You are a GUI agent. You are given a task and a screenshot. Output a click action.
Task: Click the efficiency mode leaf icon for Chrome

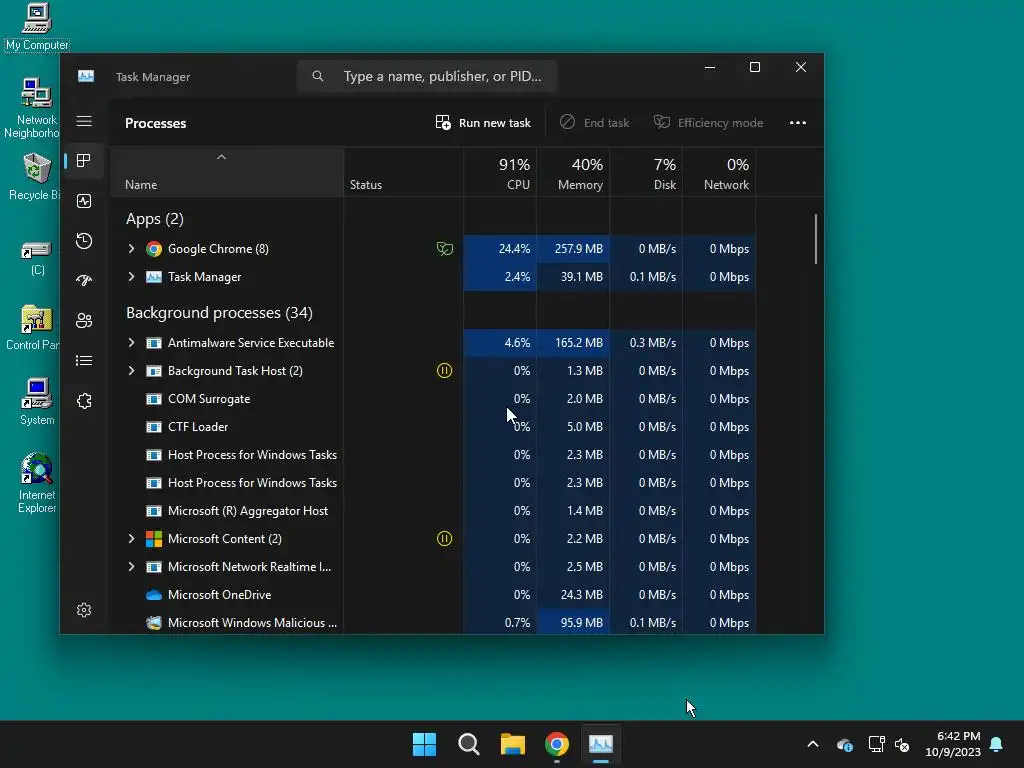point(444,249)
